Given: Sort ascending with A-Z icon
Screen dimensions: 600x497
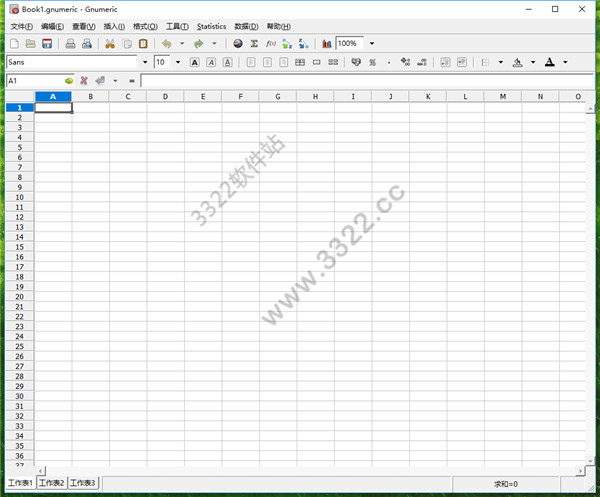Looking at the screenshot, I should click(287, 44).
